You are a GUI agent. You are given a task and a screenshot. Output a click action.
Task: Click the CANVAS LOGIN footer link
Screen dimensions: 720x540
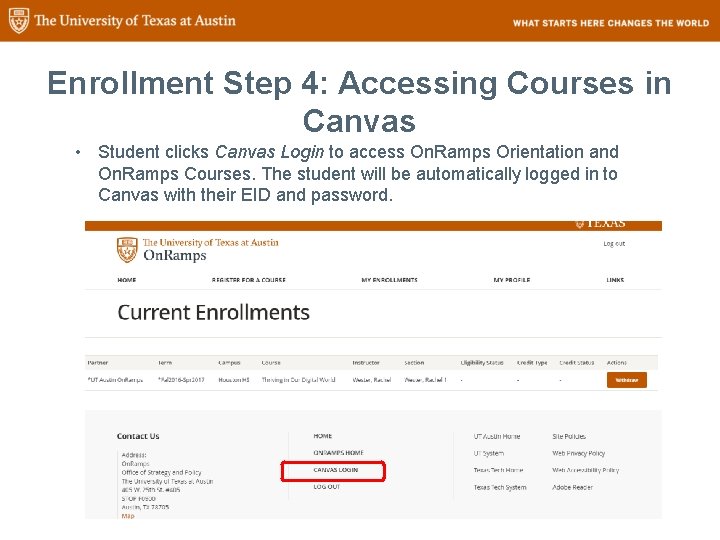point(336,470)
